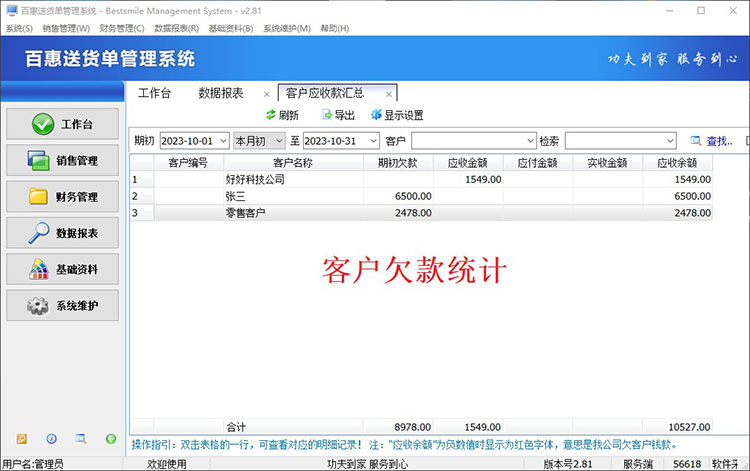This screenshot has height=471, width=750.
Task: Sort by 客户名称 column header
Action: tap(293, 163)
